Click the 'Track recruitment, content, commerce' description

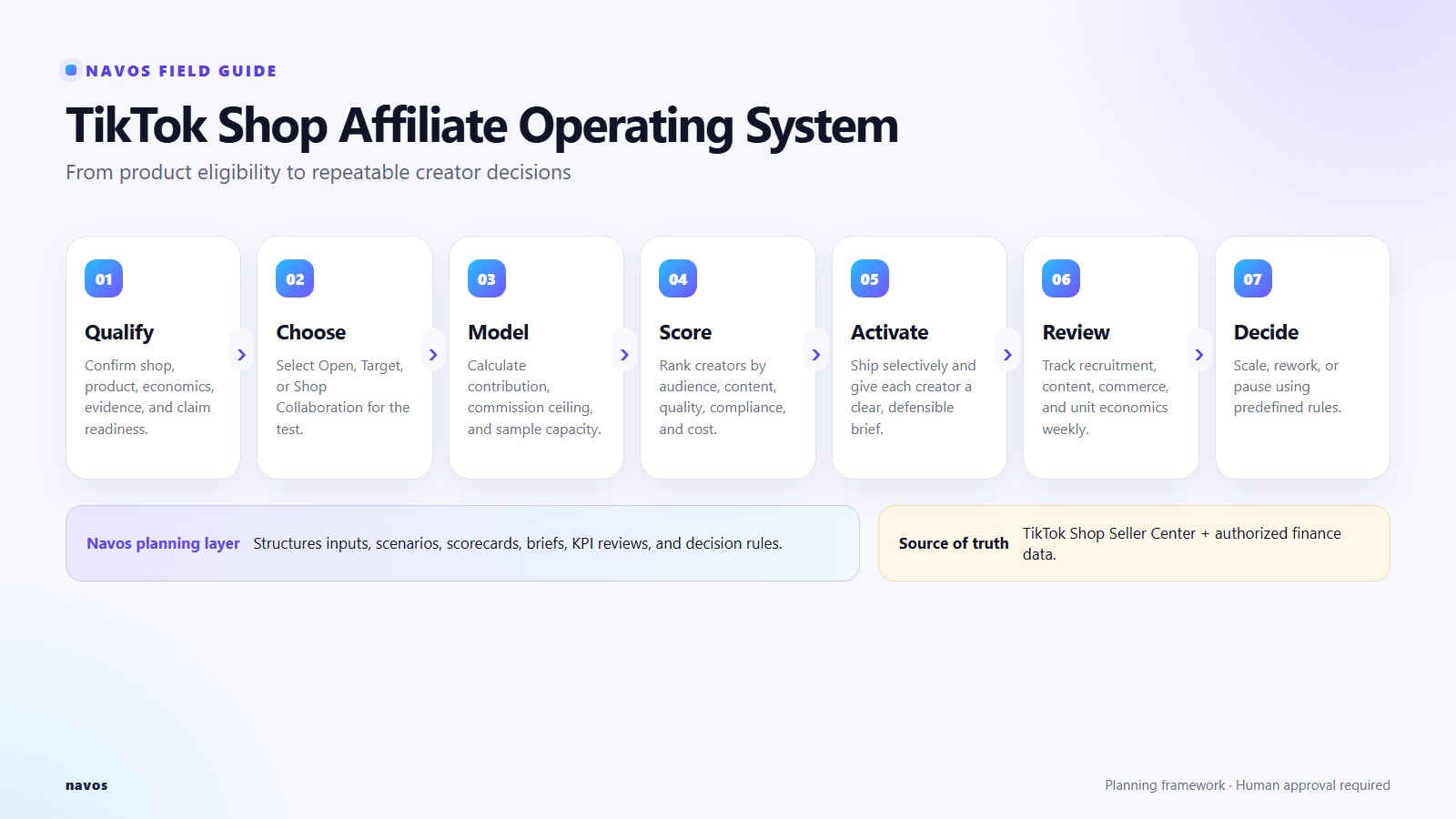tap(1106, 397)
